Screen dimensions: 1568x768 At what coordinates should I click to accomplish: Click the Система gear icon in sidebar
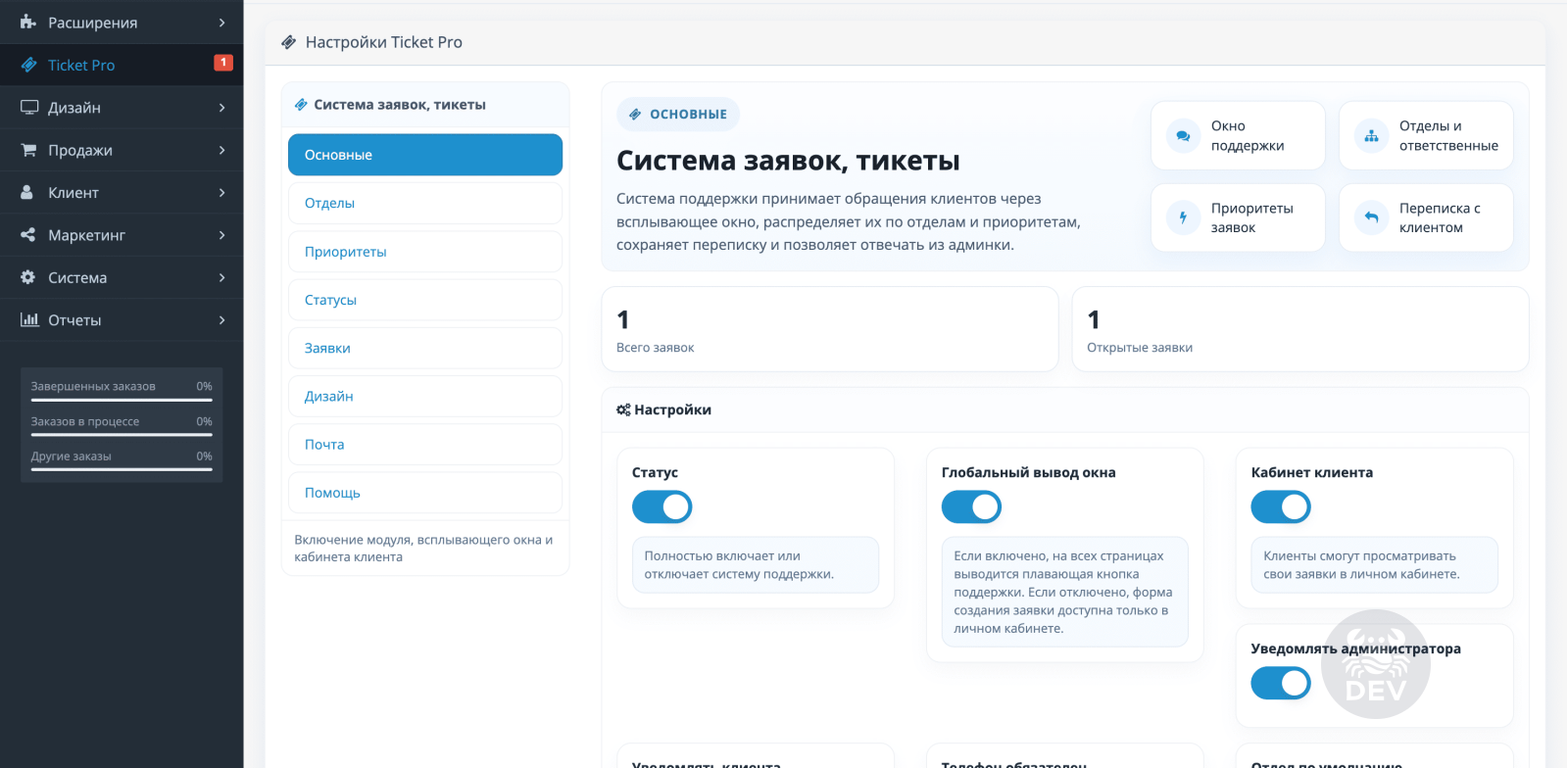(x=27, y=277)
